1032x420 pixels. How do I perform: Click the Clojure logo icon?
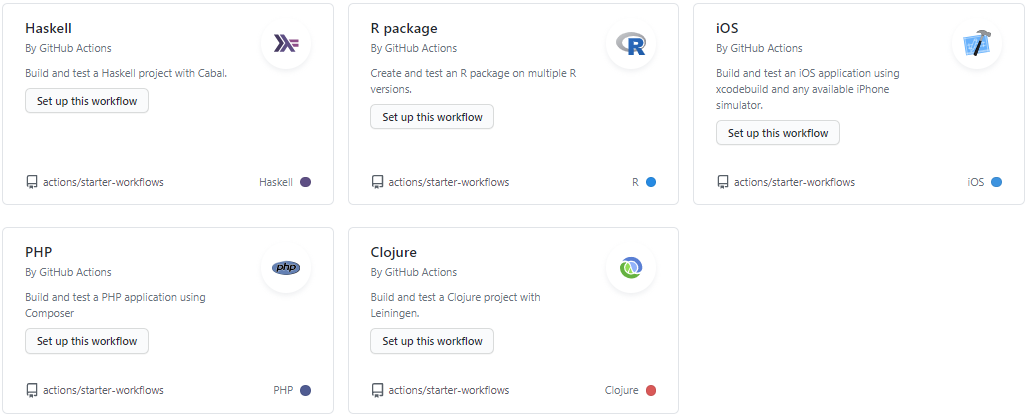pyautogui.click(x=631, y=268)
